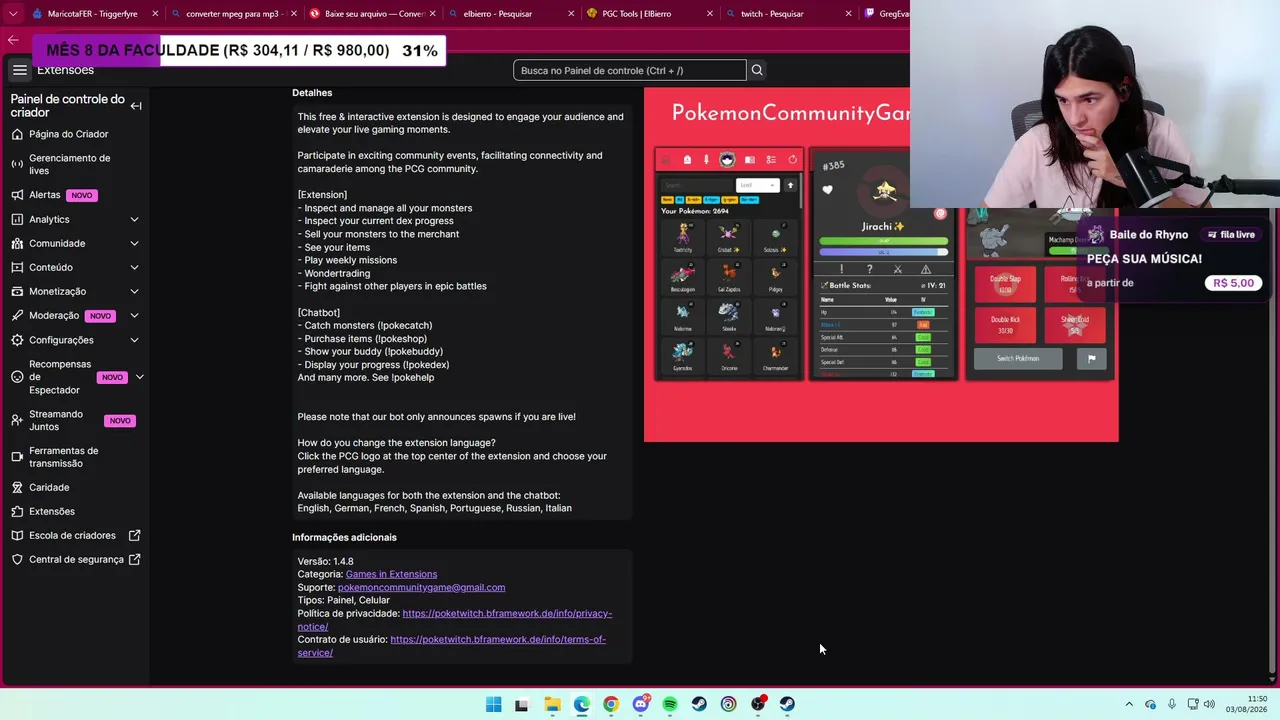Open File Explorer from taskbar

pos(552,704)
